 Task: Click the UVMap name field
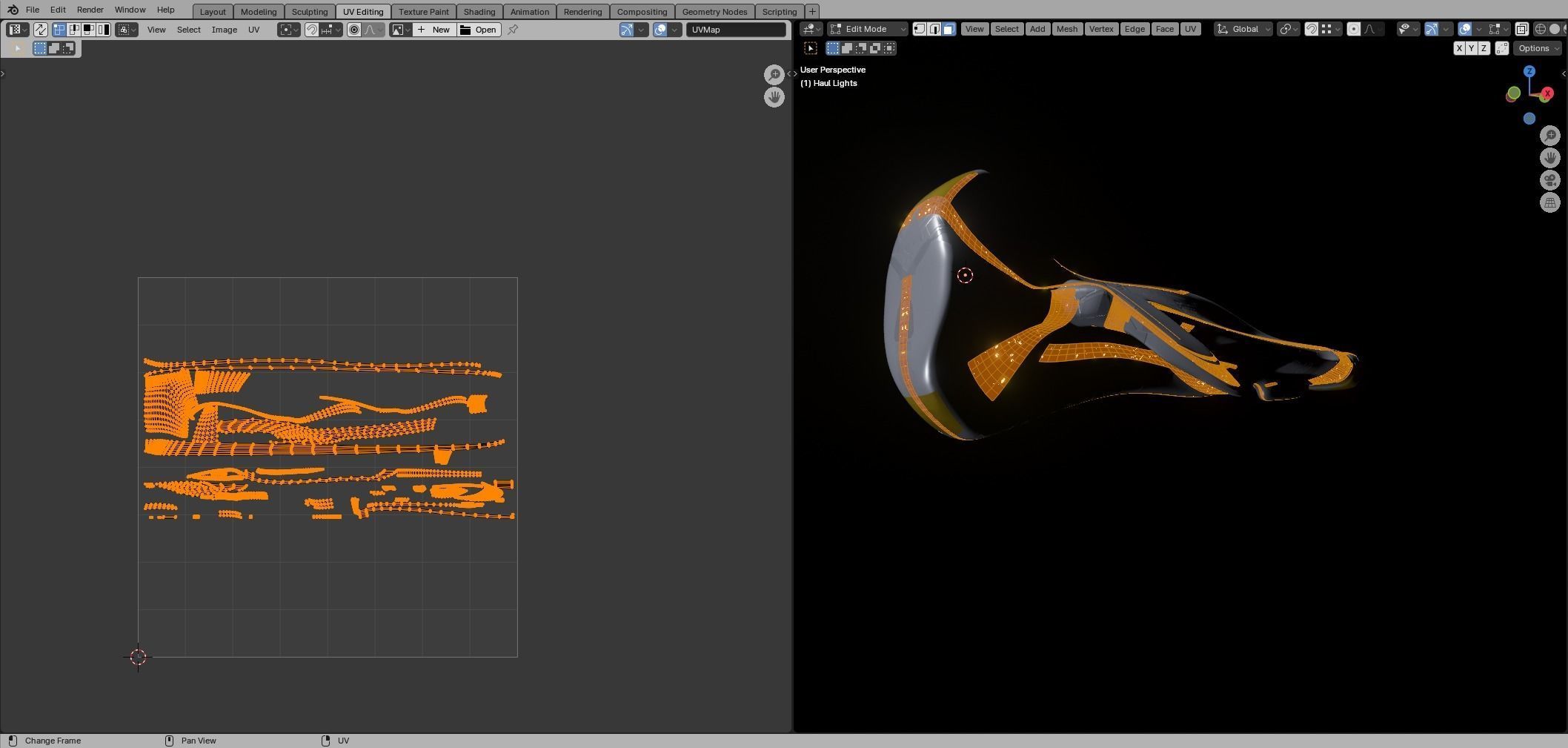(x=736, y=30)
